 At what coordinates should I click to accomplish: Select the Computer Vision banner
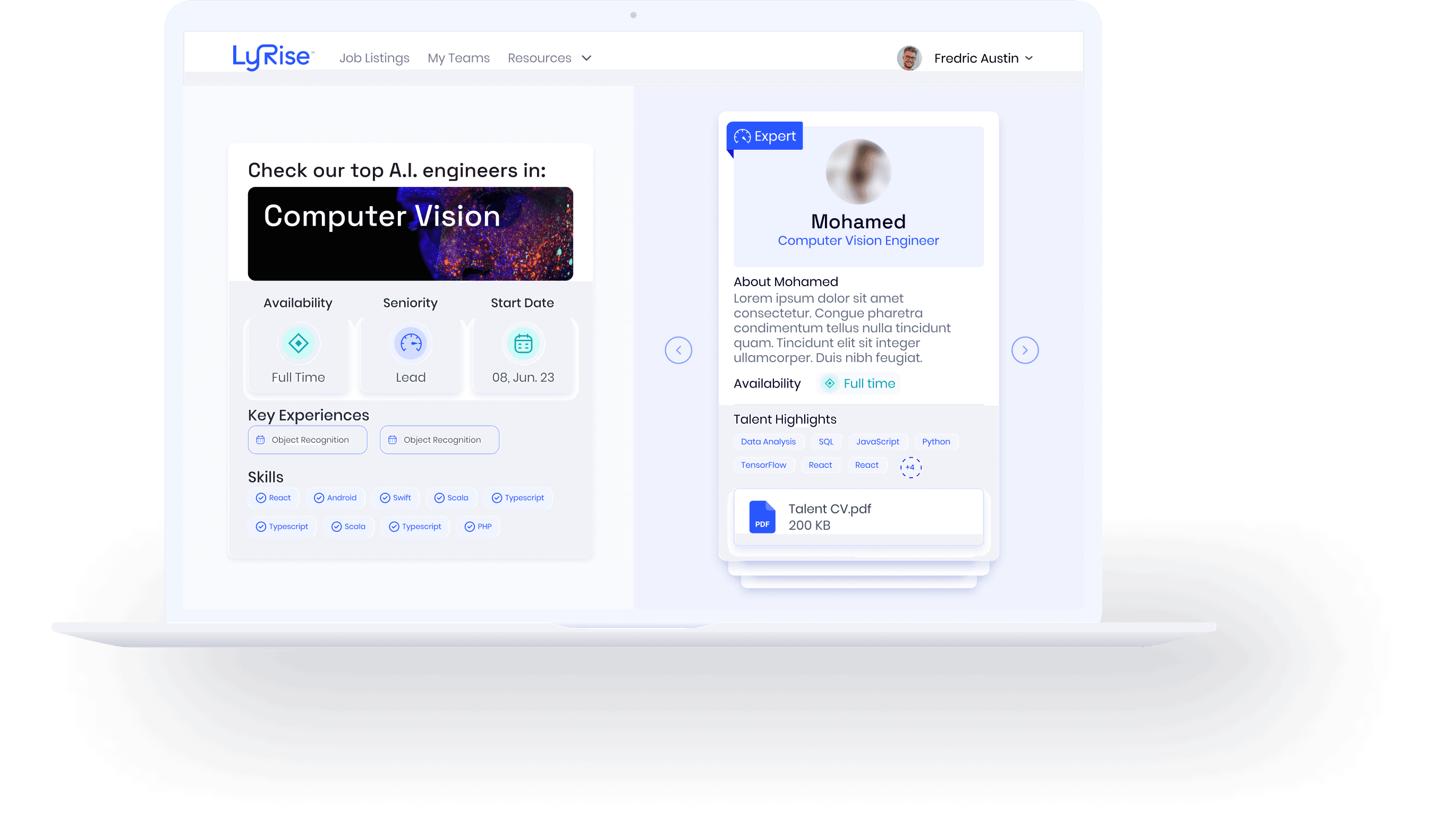tap(411, 234)
